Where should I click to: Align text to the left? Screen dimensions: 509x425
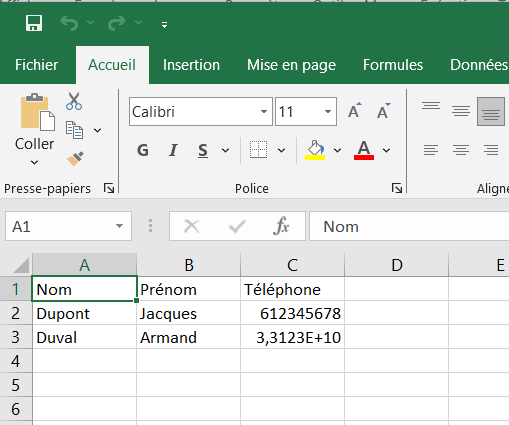click(x=431, y=150)
